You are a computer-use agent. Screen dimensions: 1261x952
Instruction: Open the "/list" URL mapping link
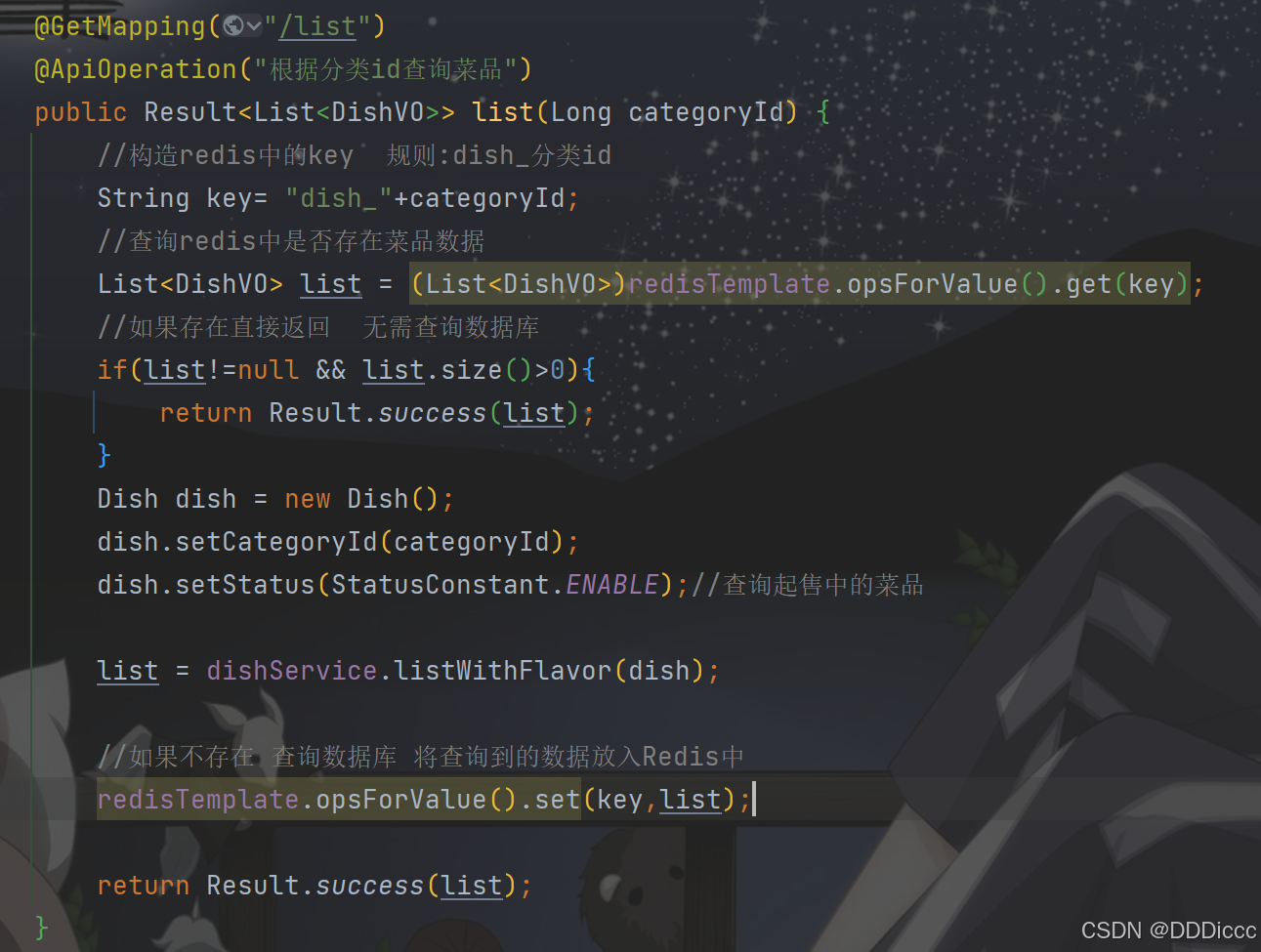point(317,26)
